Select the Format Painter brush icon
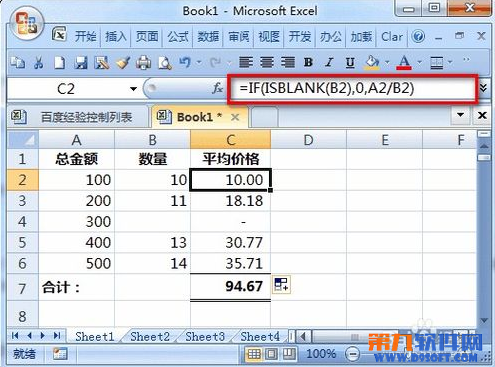 point(123,62)
